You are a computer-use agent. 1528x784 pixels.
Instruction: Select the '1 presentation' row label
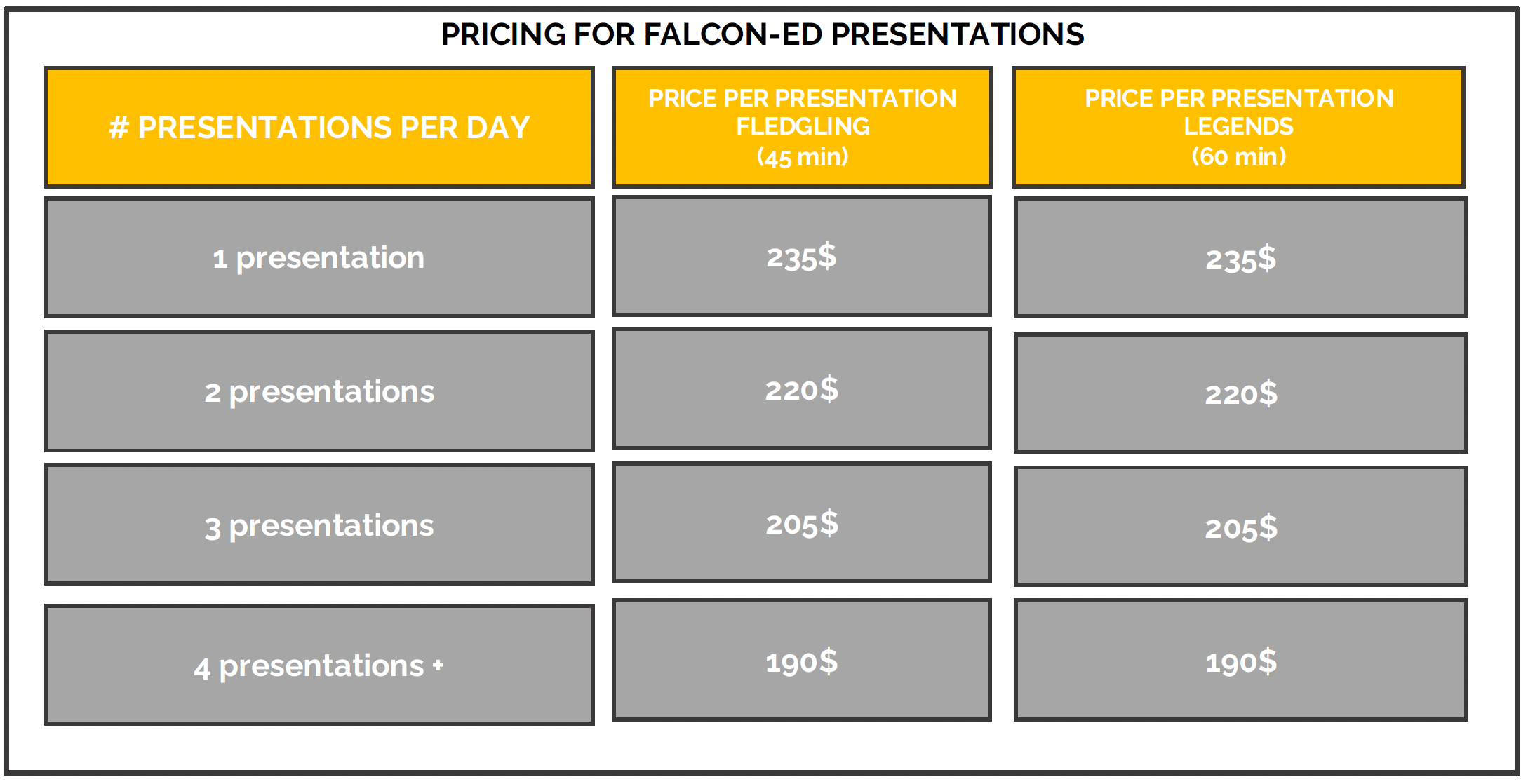(319, 257)
